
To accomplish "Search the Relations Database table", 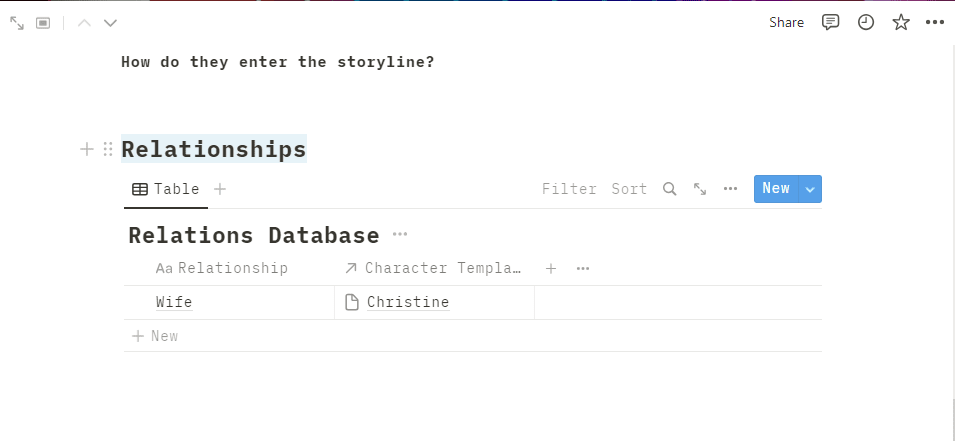I will (670, 189).
